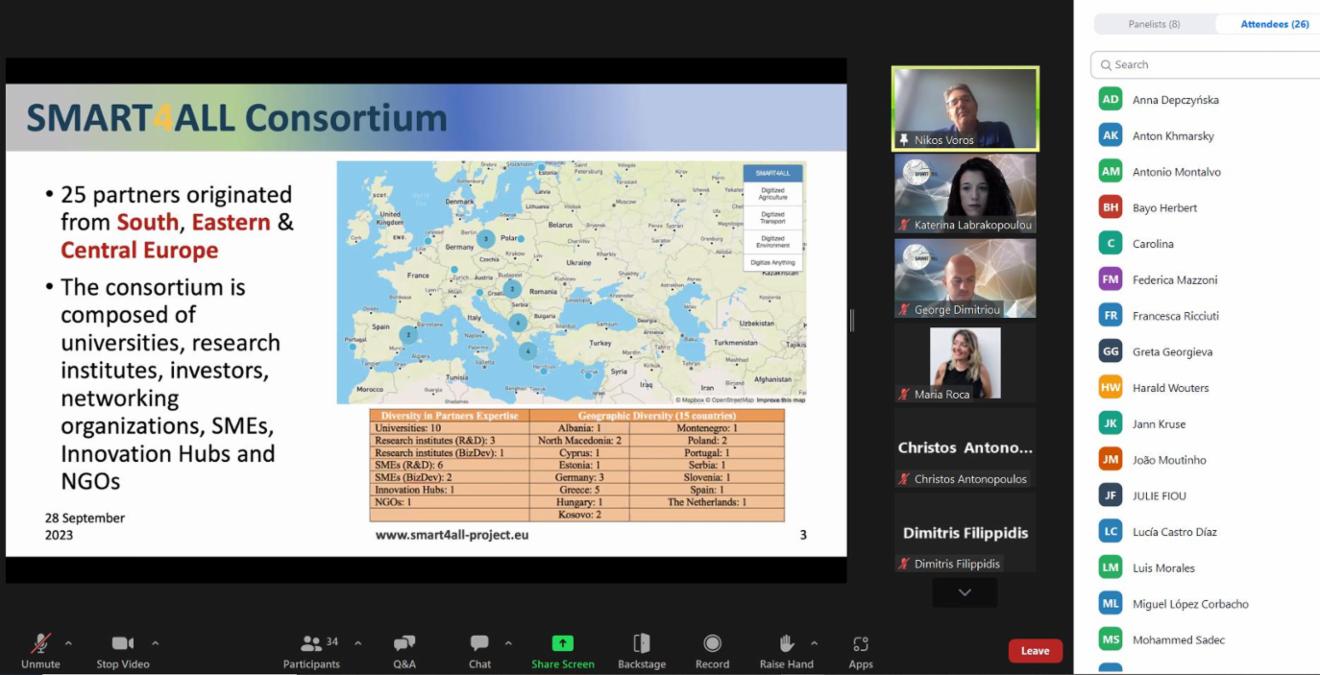Expand audio options arrow next to Unmute

point(68,643)
